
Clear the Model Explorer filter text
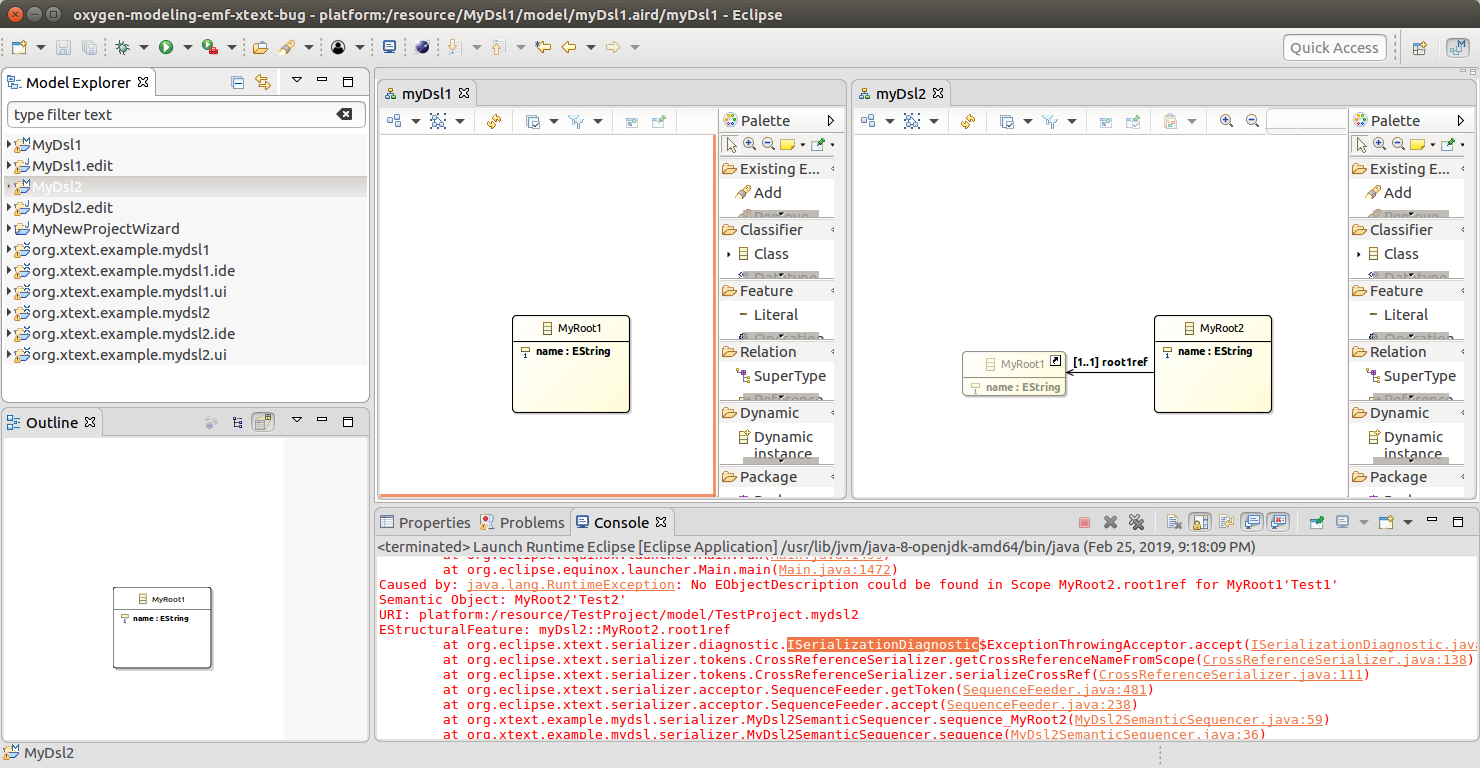point(345,114)
